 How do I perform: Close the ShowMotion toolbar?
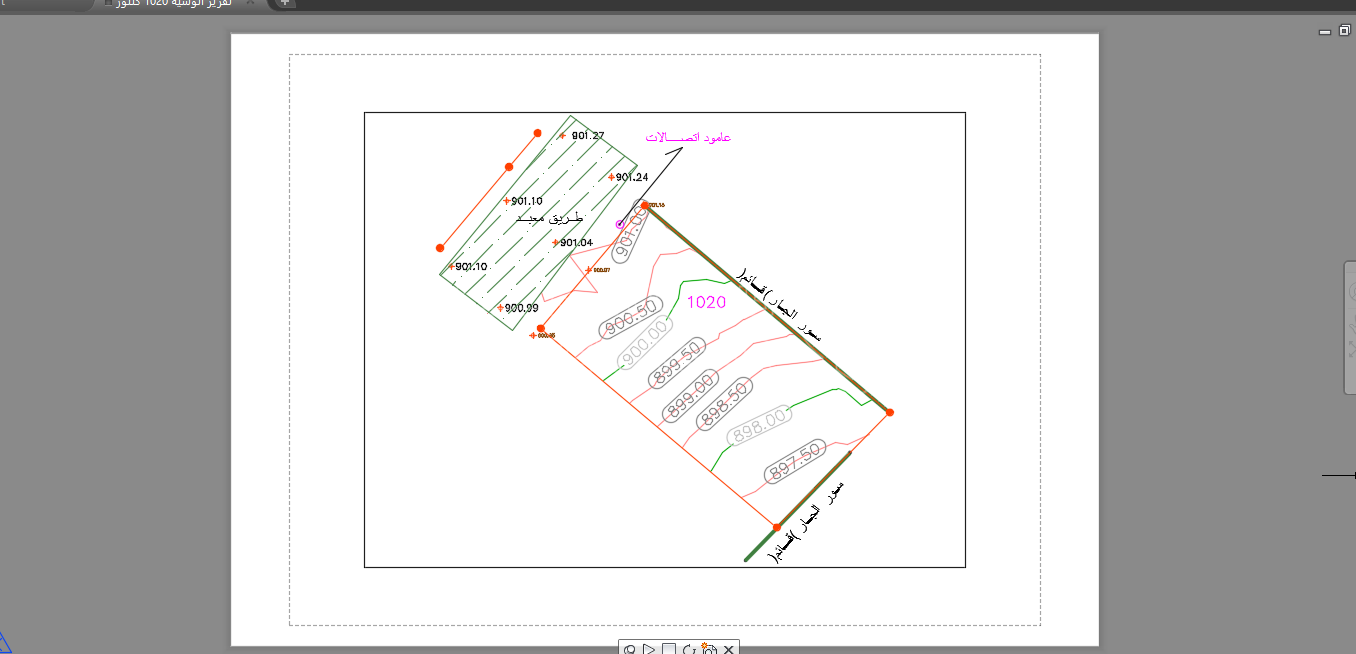pos(729,649)
